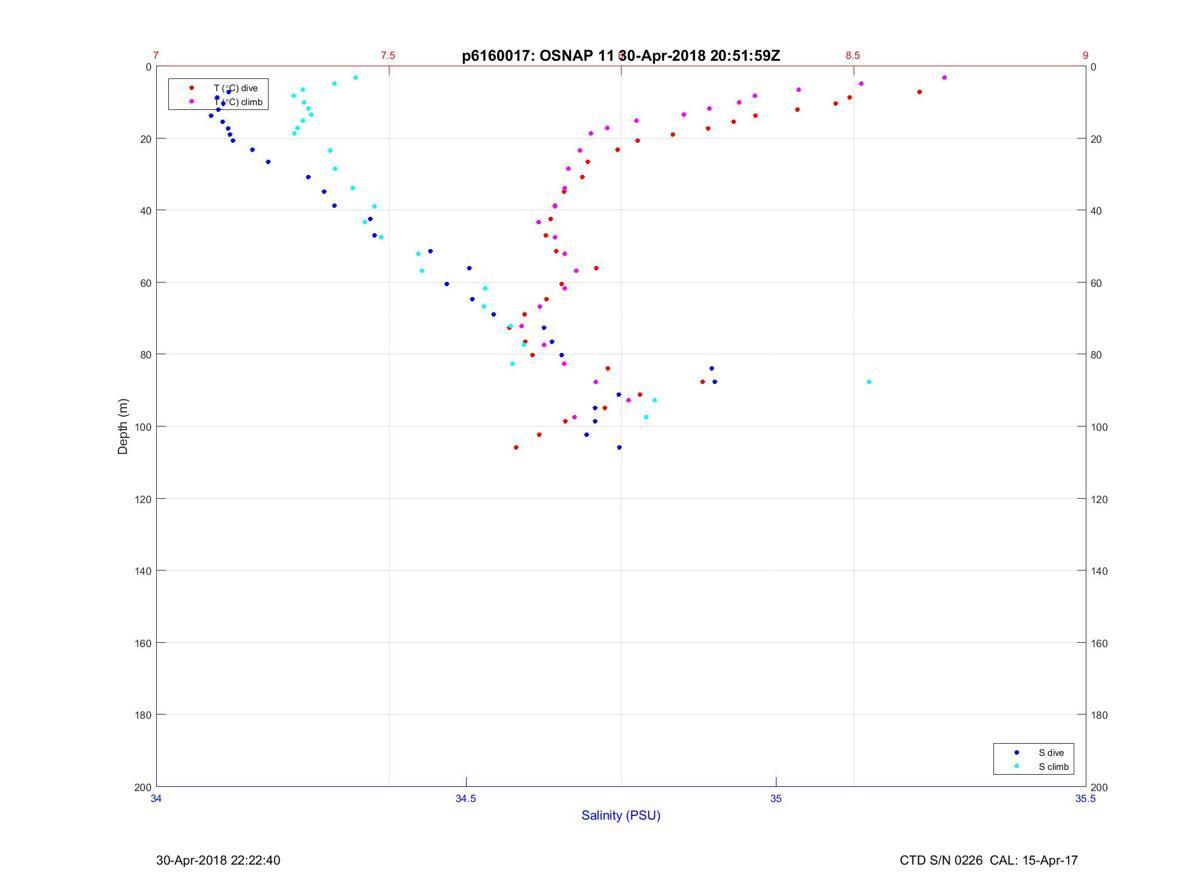Click the "CTD S/N 0226 CAL: 15-Apr-17" footer
This screenshot has width=1200, height=885.
tap(989, 860)
